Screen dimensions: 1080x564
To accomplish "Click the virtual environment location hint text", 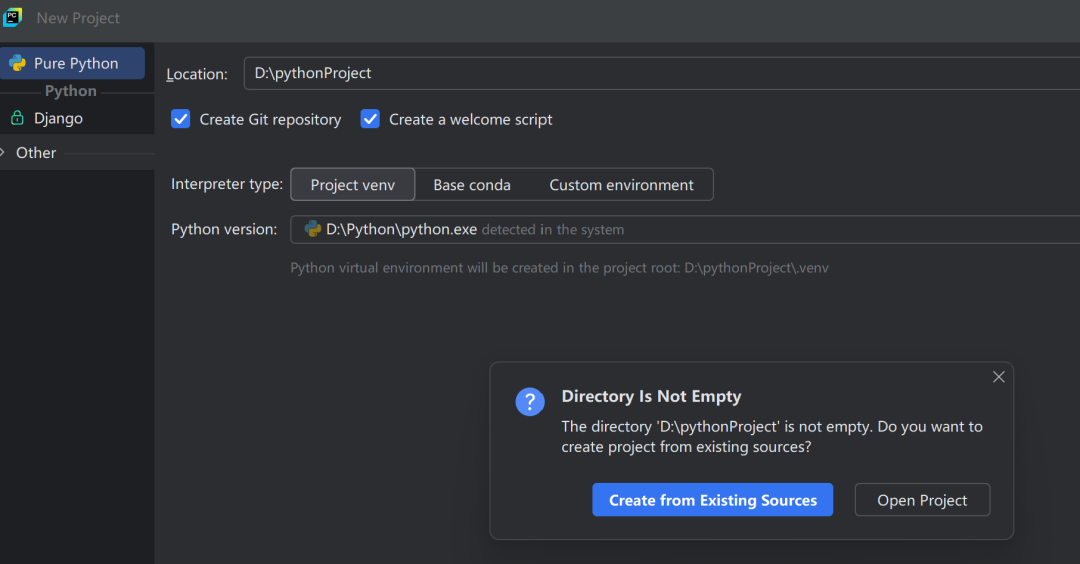I will 559,268.
